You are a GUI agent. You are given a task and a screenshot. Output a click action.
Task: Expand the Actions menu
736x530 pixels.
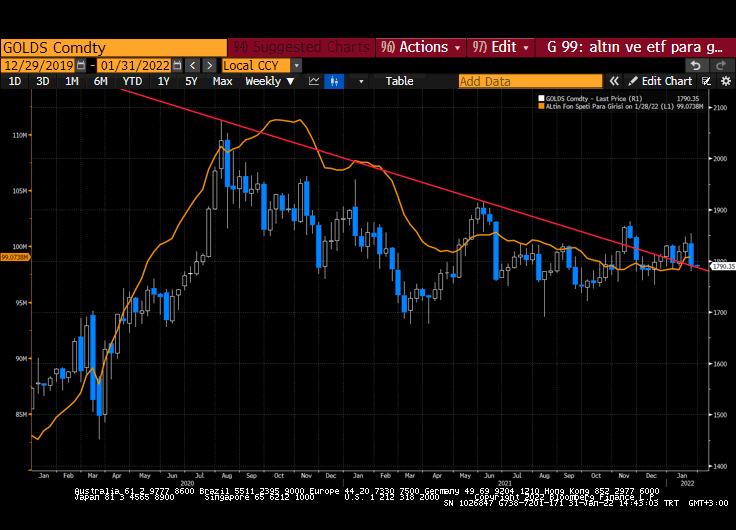(x=421, y=47)
